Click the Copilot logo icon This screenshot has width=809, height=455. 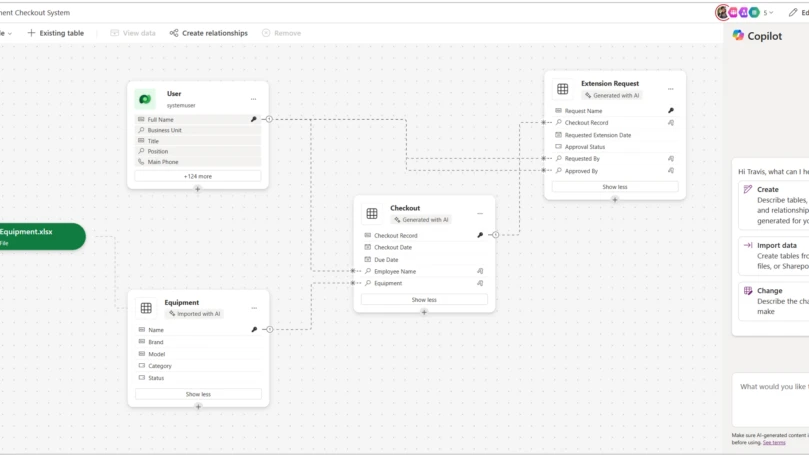(738, 35)
